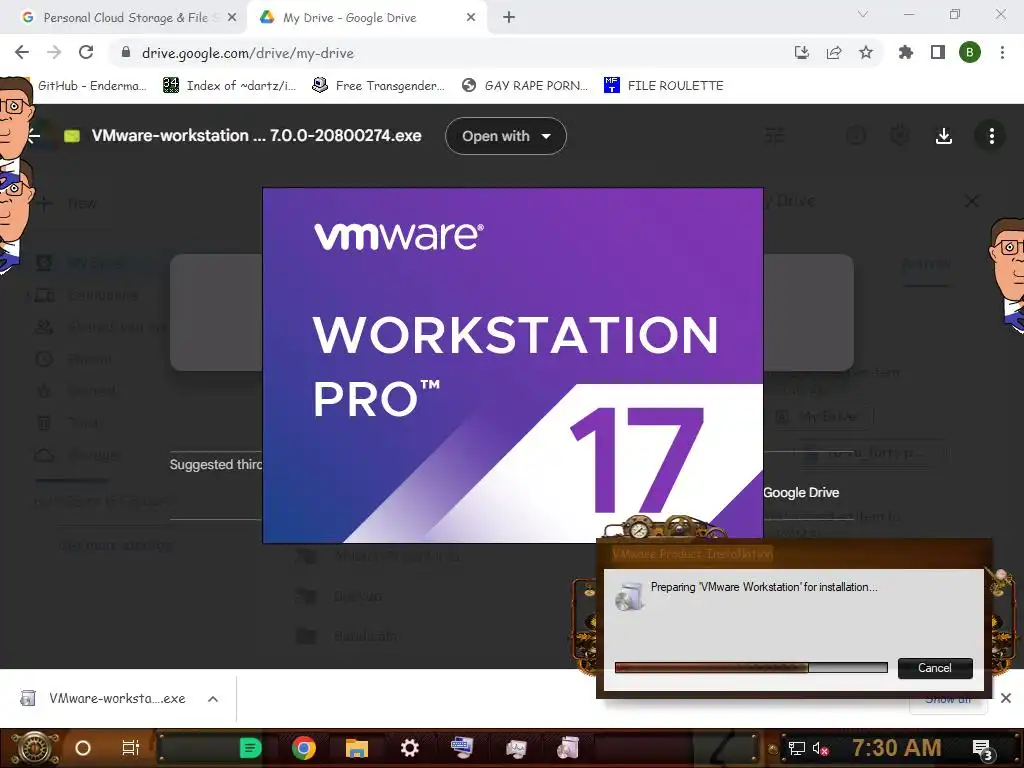The width and height of the screenshot is (1024, 768).
Task: Open Settings gear on taskbar
Action: tap(409, 748)
